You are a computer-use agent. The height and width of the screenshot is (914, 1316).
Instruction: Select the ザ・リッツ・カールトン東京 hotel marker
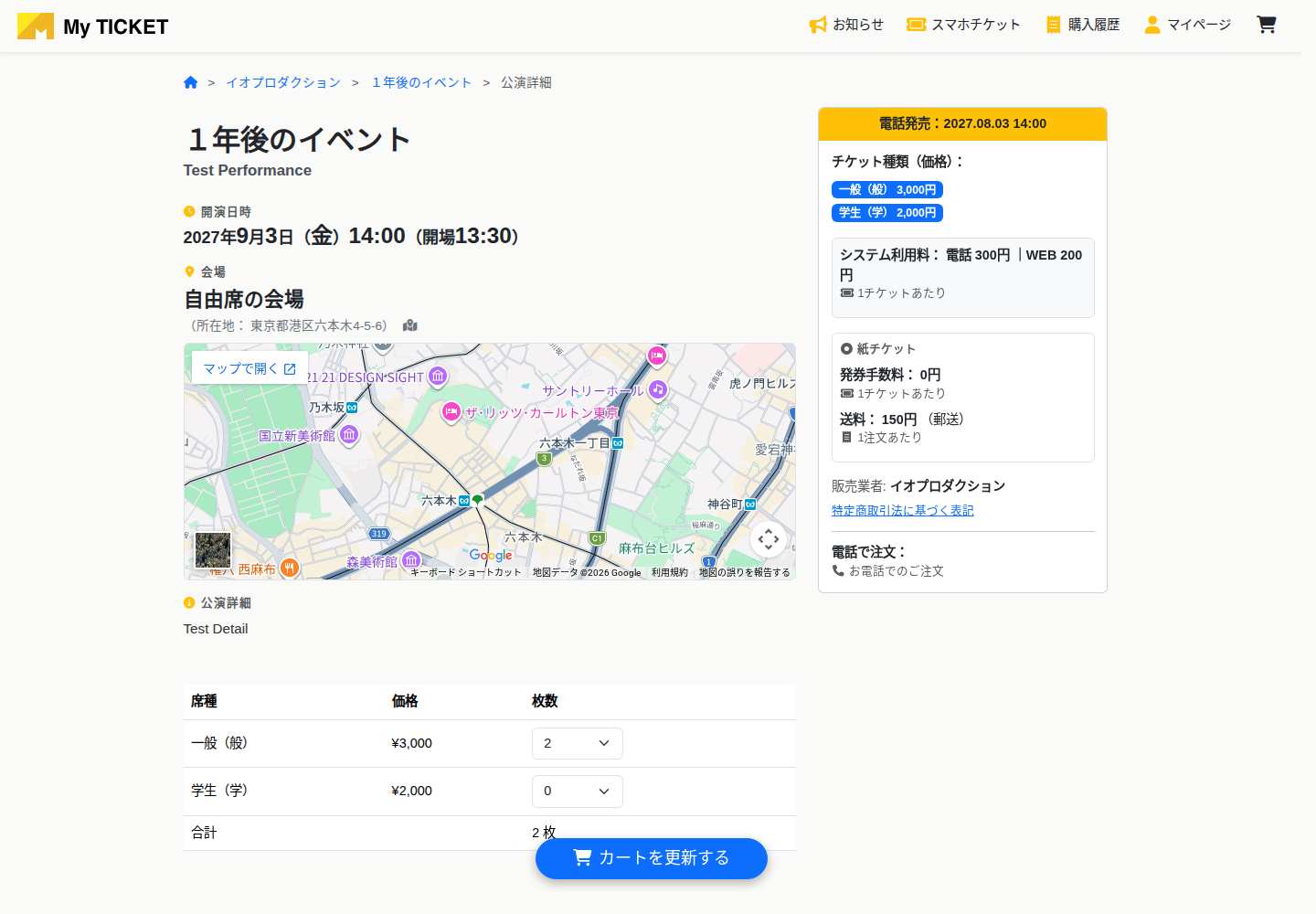[x=451, y=412]
